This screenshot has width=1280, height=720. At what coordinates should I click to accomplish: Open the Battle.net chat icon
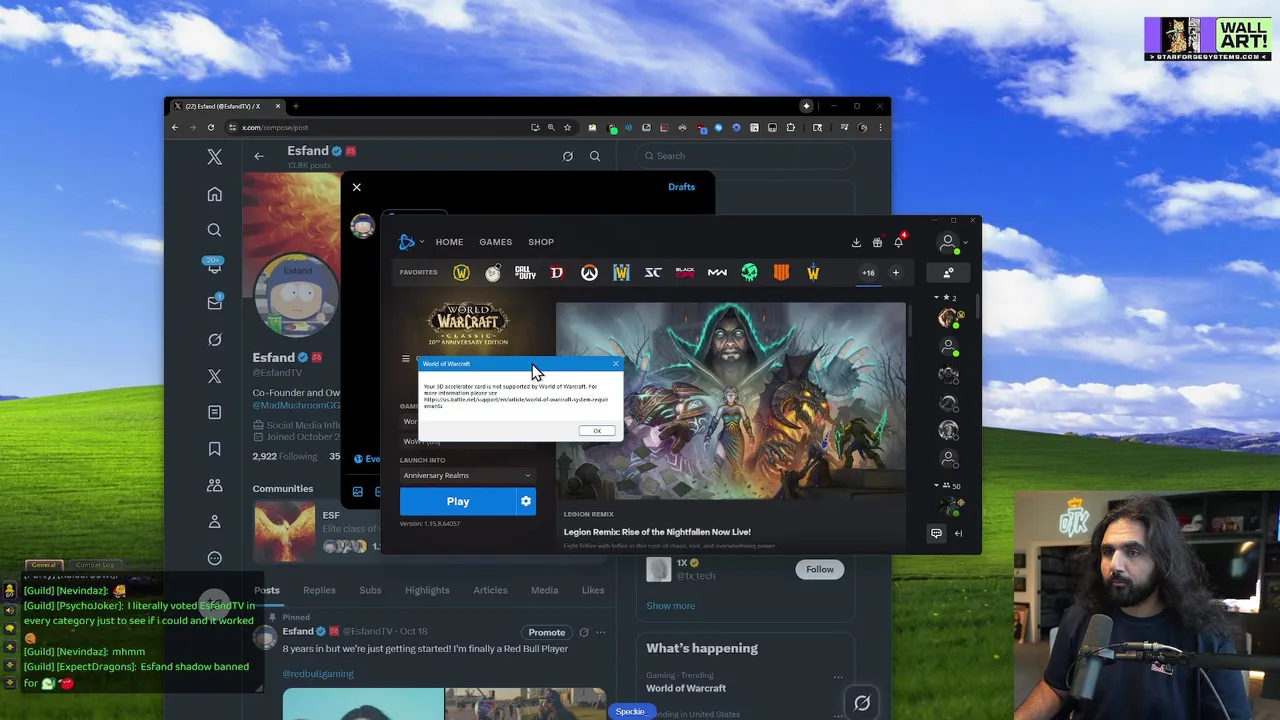[x=936, y=533]
